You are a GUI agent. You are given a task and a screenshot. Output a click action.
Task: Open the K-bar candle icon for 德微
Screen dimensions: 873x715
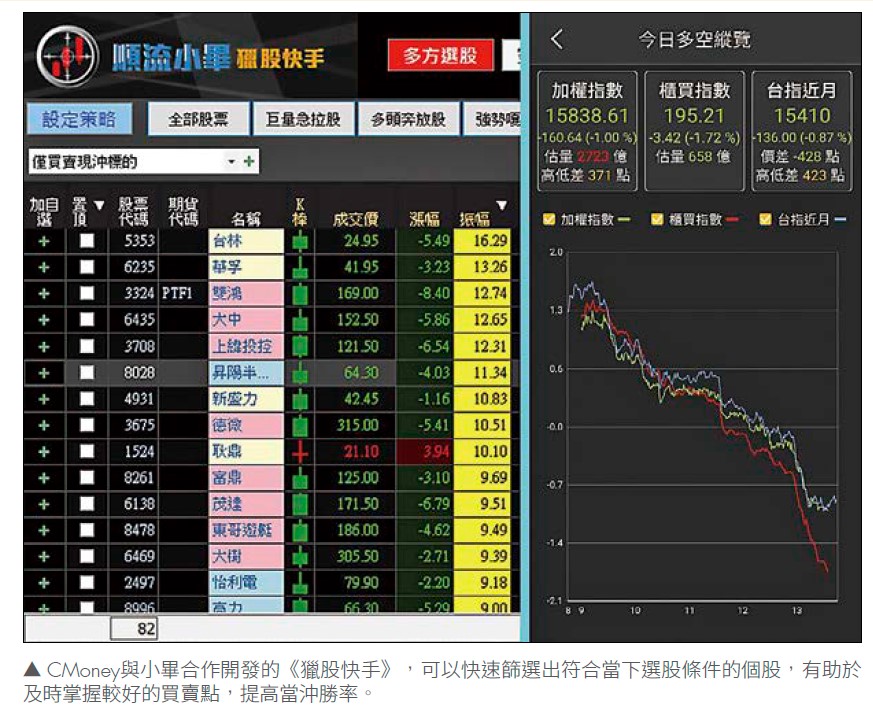300,425
